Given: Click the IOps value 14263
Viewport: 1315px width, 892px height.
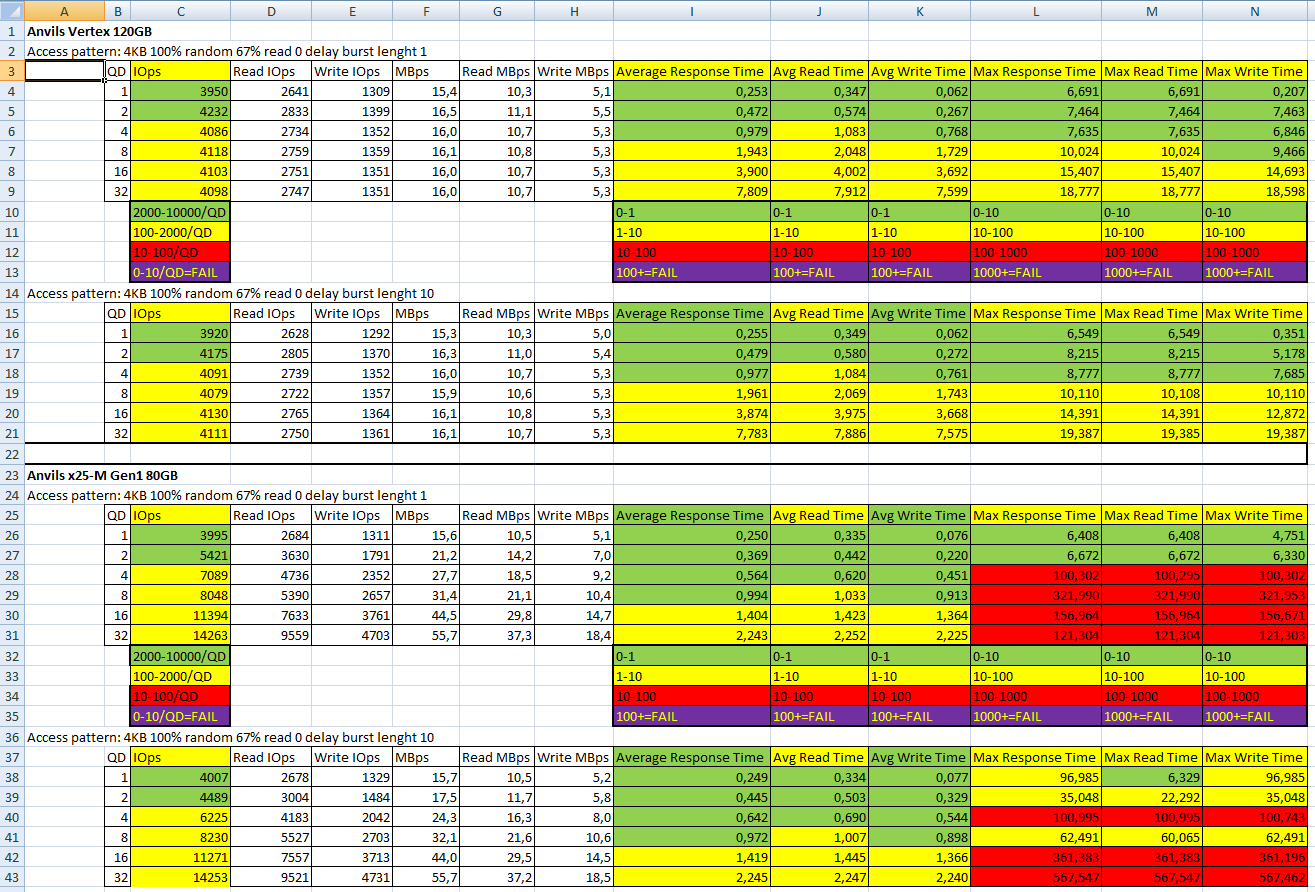Looking at the screenshot, I should (180, 636).
